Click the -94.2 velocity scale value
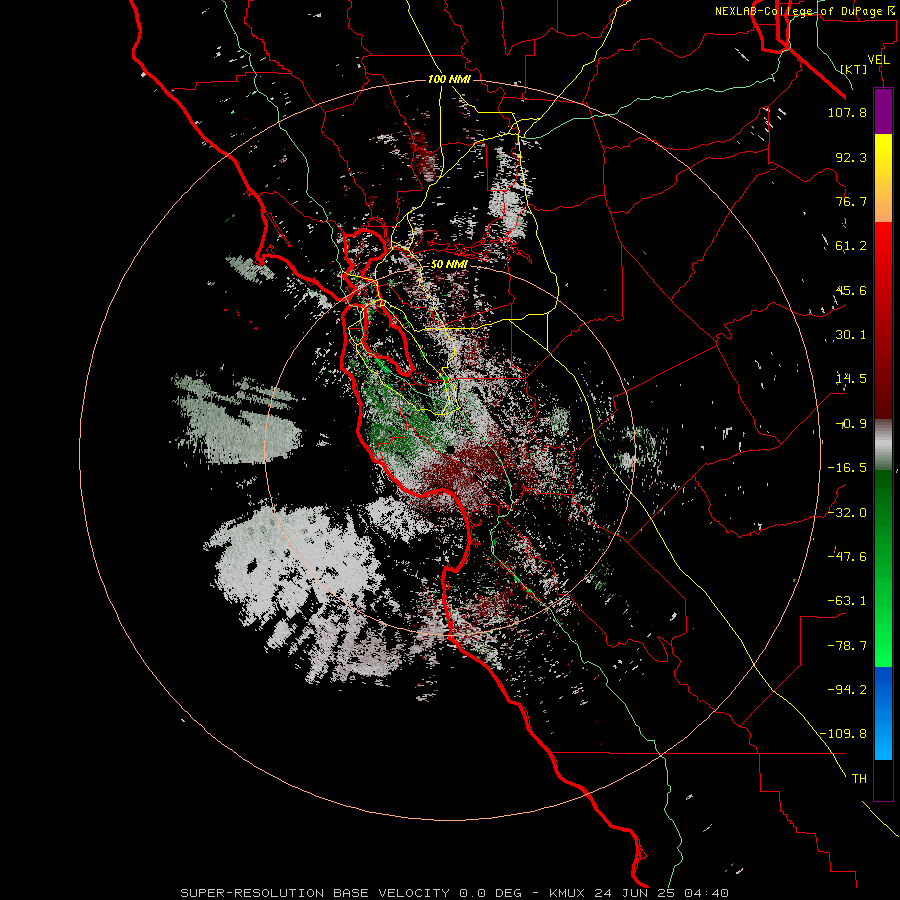 click(x=847, y=690)
